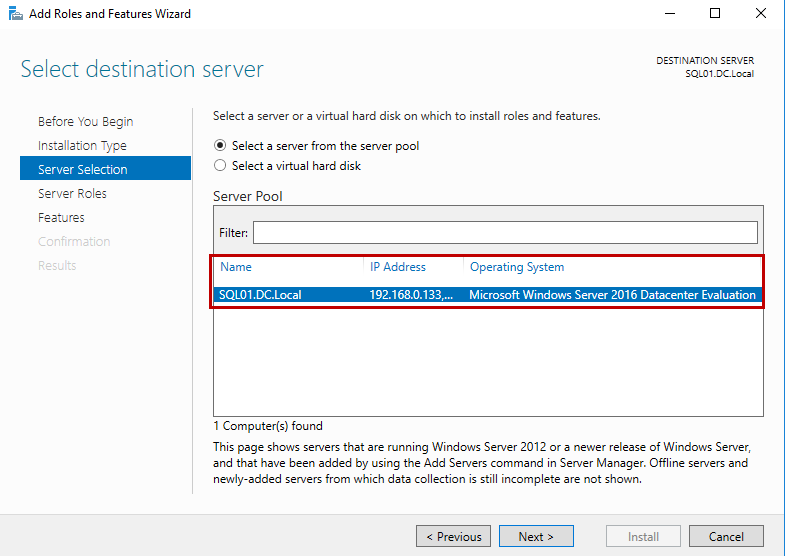Click Next to continue the wizard
This screenshot has height=556, width=785.
point(536,537)
